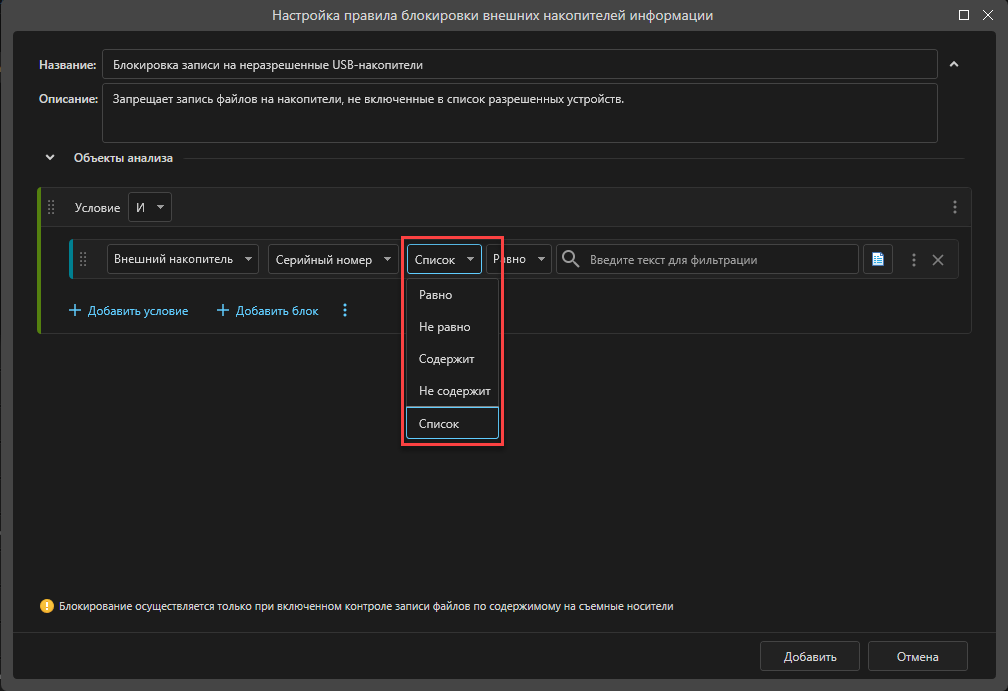Click the Условие label text
The width and height of the screenshot is (1008, 691).
[x=97, y=208]
